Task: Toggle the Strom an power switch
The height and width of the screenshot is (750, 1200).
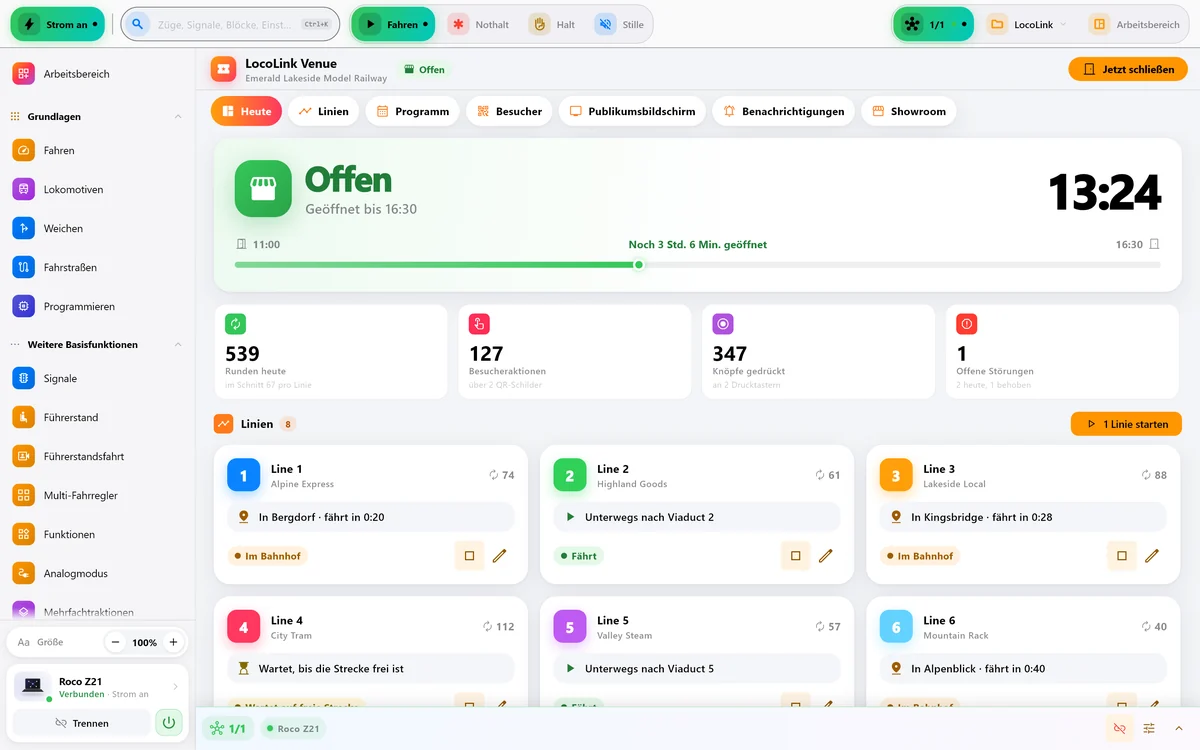Action: 58,24
